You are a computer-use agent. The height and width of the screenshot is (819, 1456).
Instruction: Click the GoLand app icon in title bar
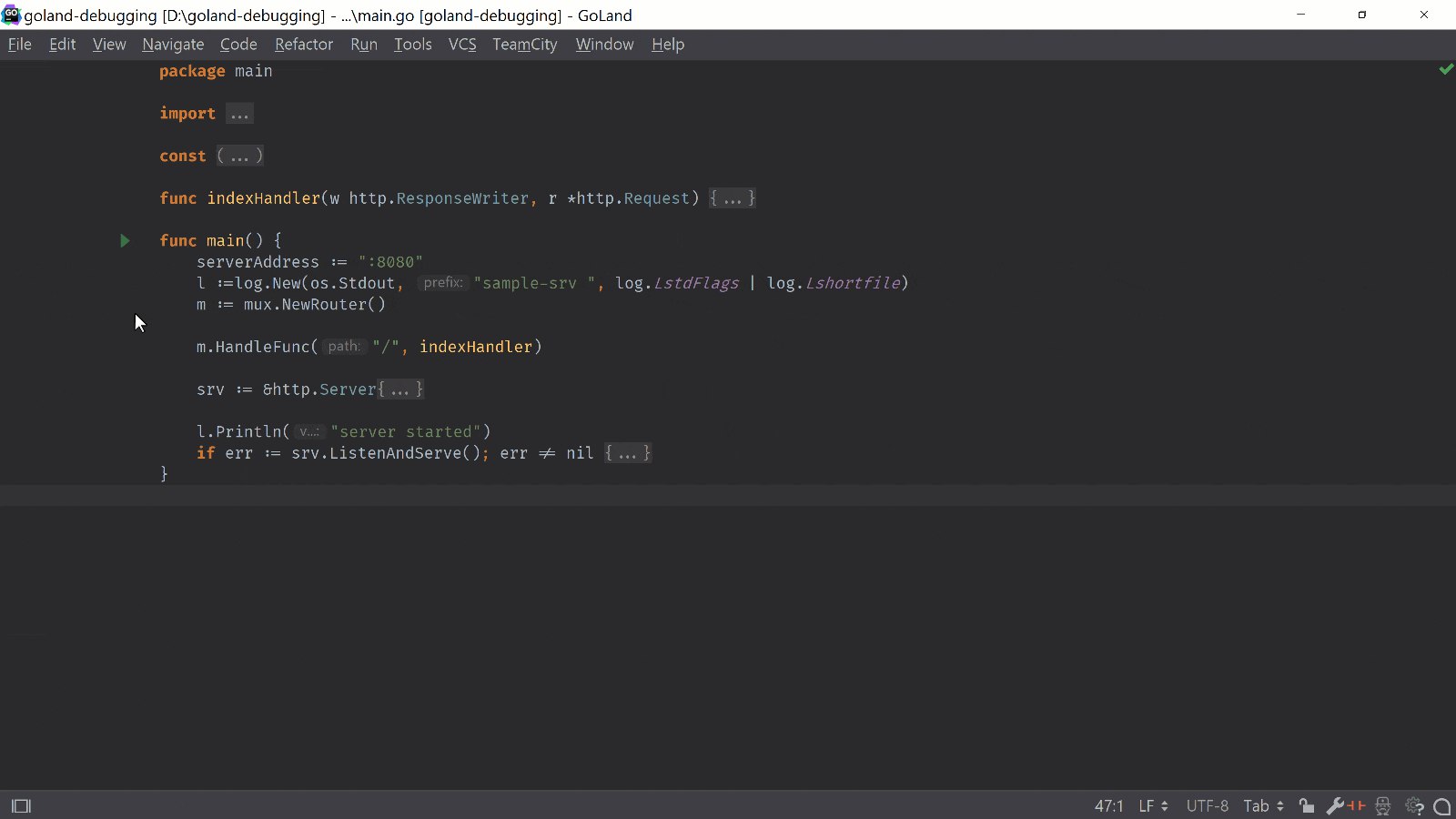[11, 15]
